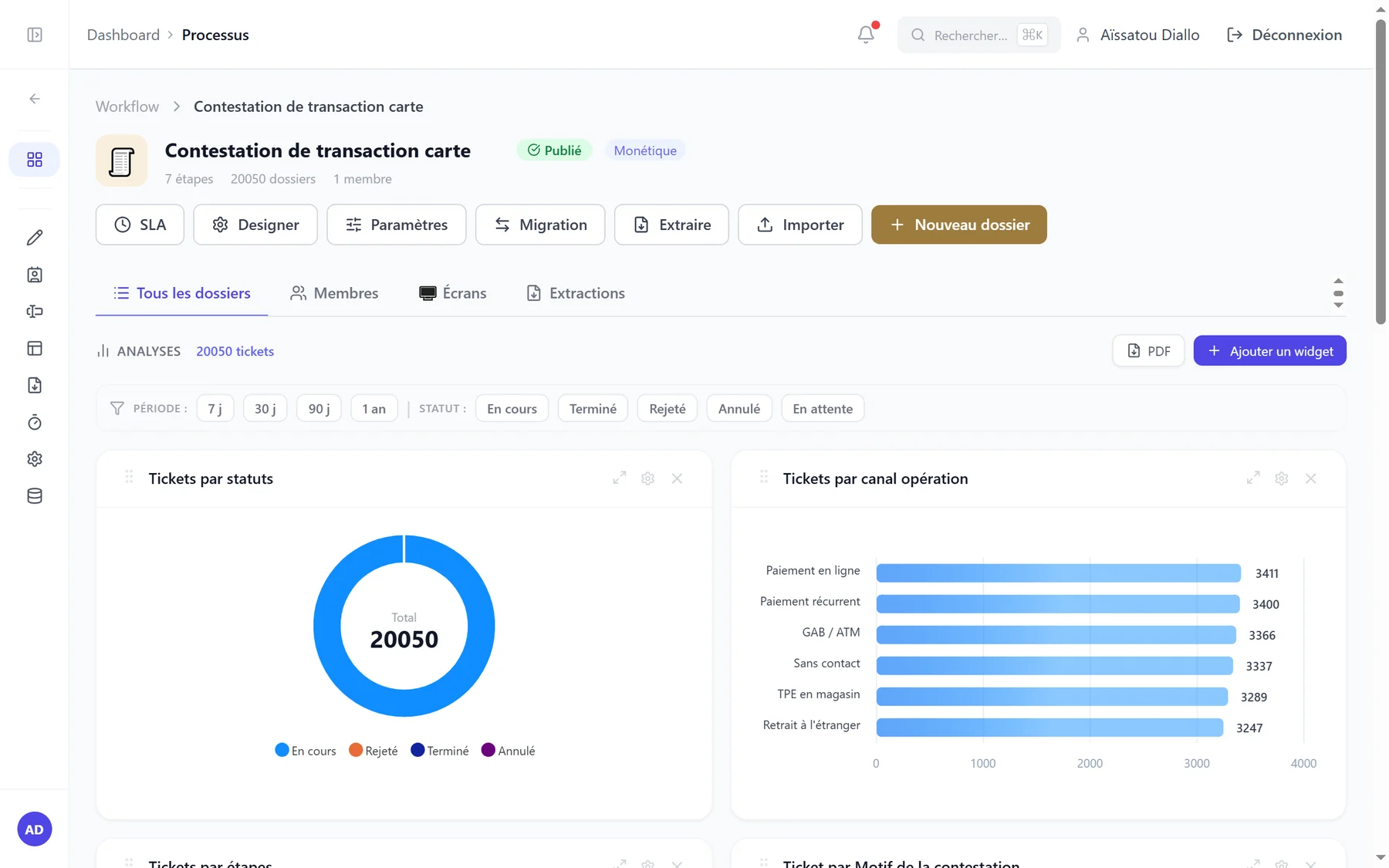Filter period to 90 j

[319, 408]
